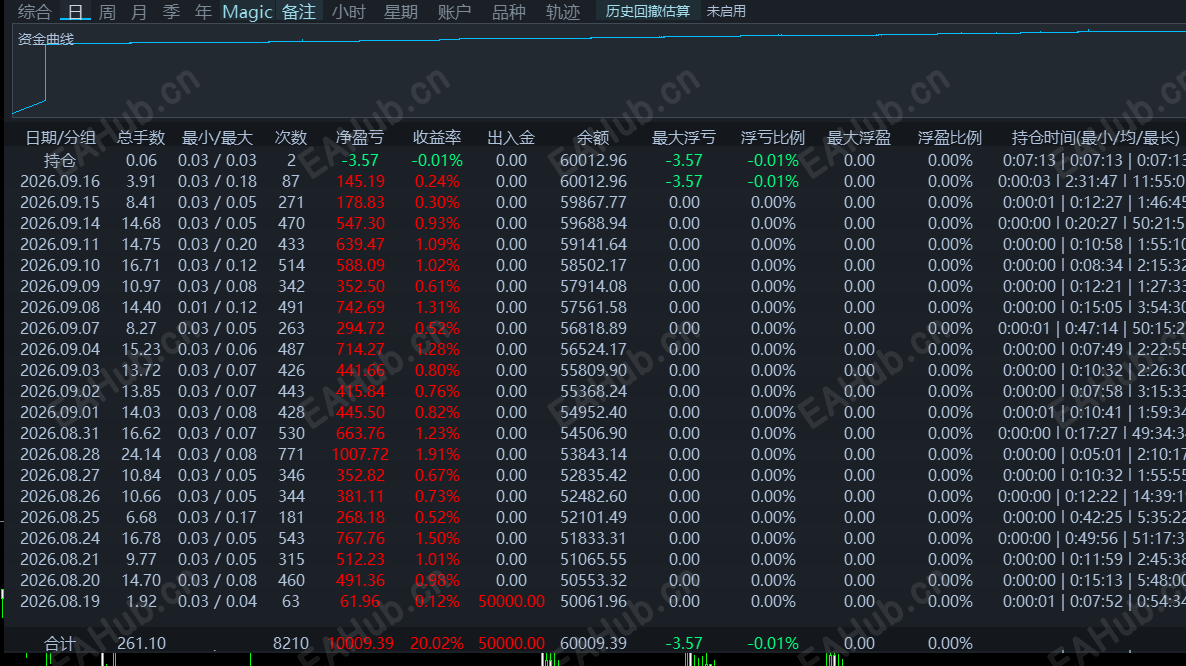This screenshot has height=666, width=1186.
Task: Toggle the 未启用 status label
Action: tap(726, 11)
